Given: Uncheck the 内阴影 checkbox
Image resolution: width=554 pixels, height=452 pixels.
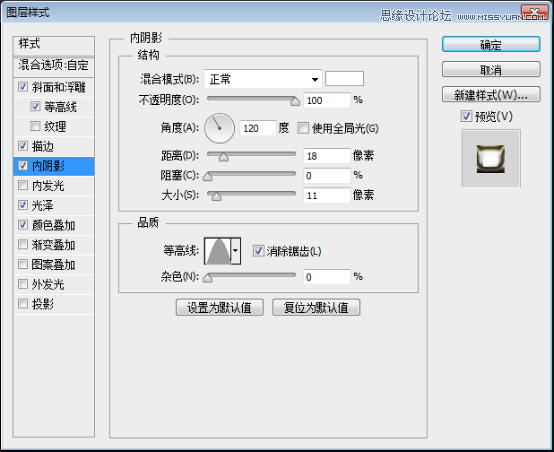Looking at the screenshot, I should 23,165.
